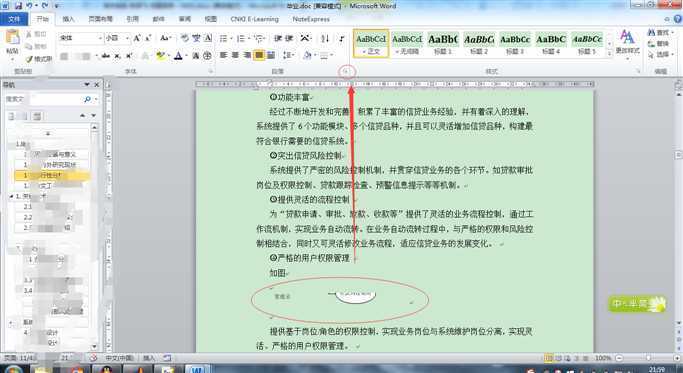Clear formatting with the eraser icon

click(x=185, y=38)
